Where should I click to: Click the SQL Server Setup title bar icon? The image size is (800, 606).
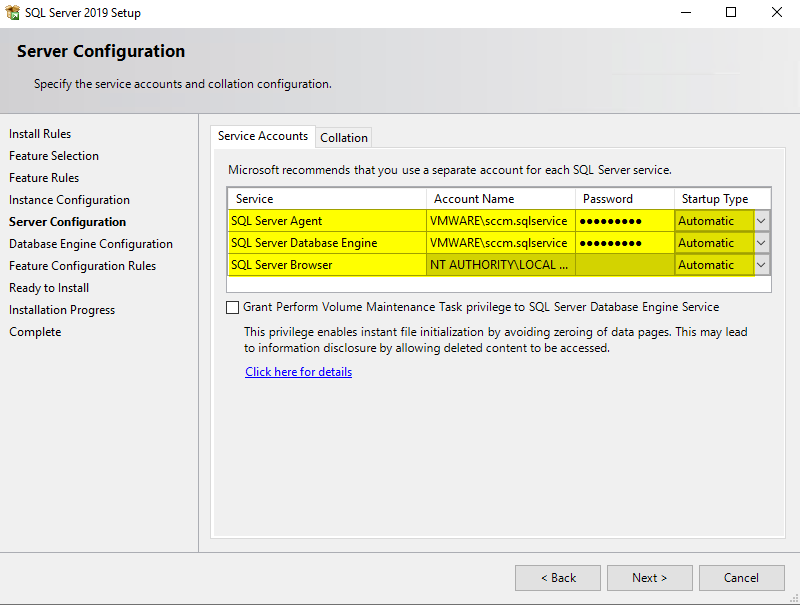click(13, 13)
